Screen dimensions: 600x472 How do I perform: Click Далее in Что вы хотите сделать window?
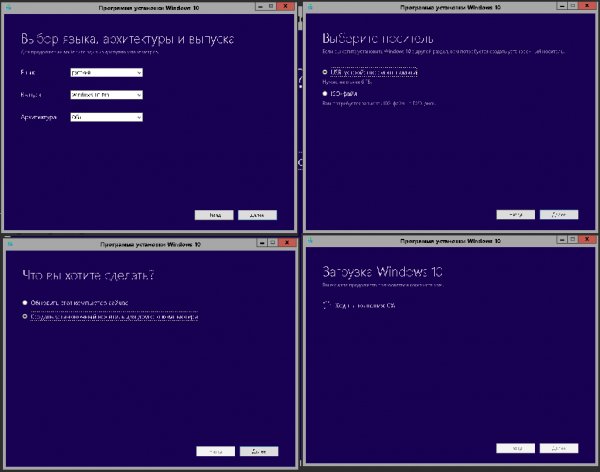coord(259,451)
